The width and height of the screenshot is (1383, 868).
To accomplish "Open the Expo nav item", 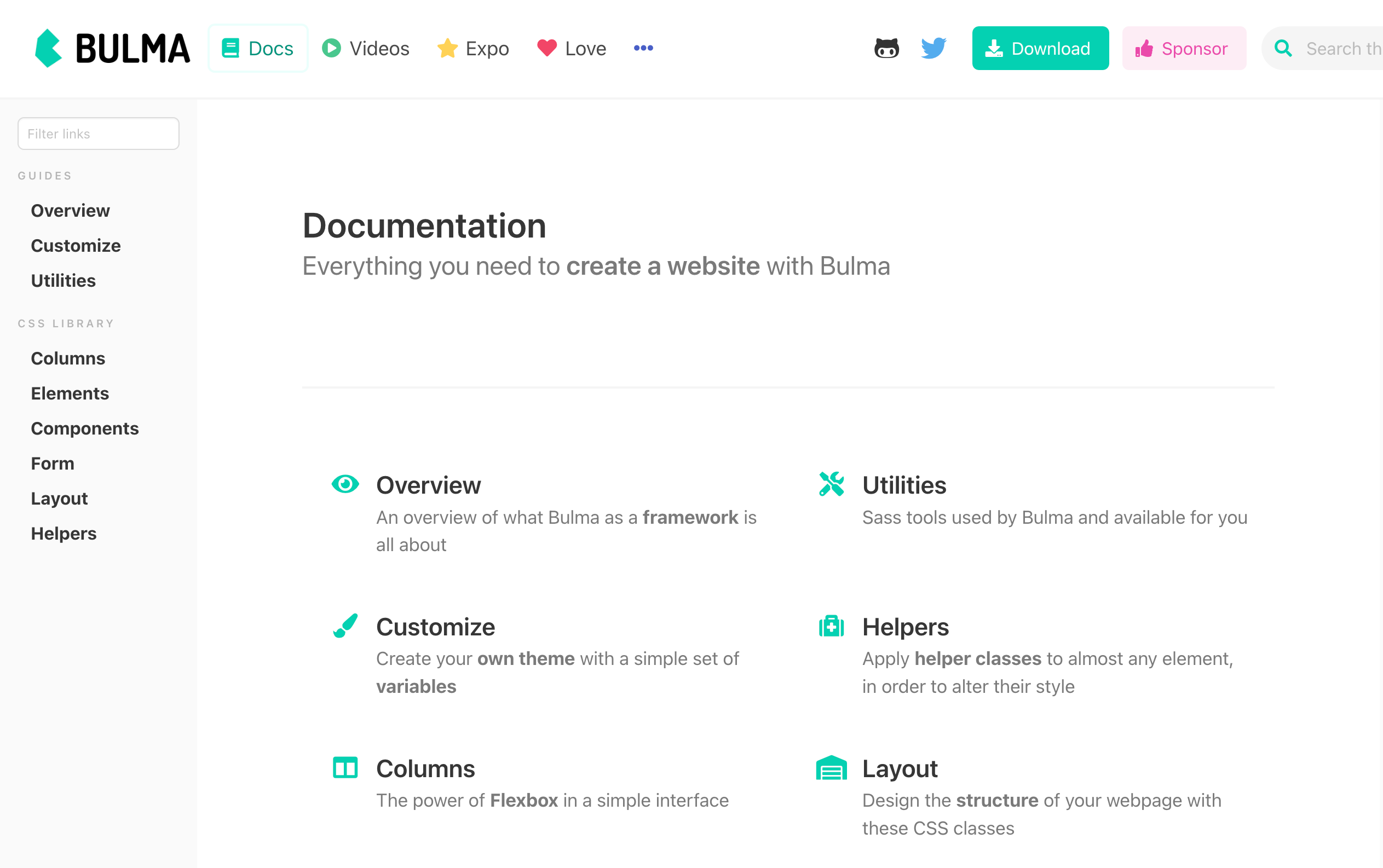I will pos(472,48).
